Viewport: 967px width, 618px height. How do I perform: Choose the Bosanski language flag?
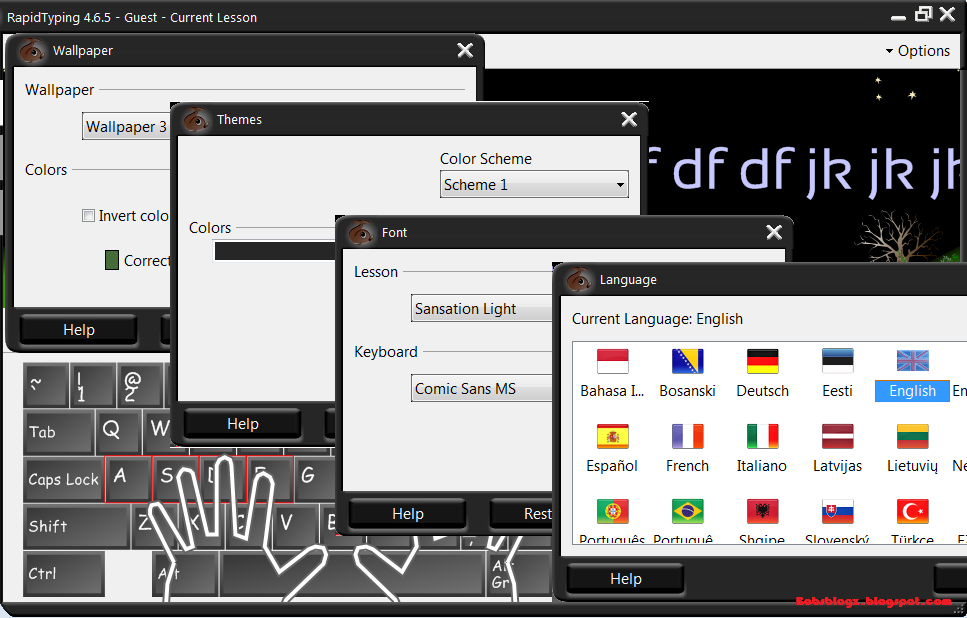[687, 361]
